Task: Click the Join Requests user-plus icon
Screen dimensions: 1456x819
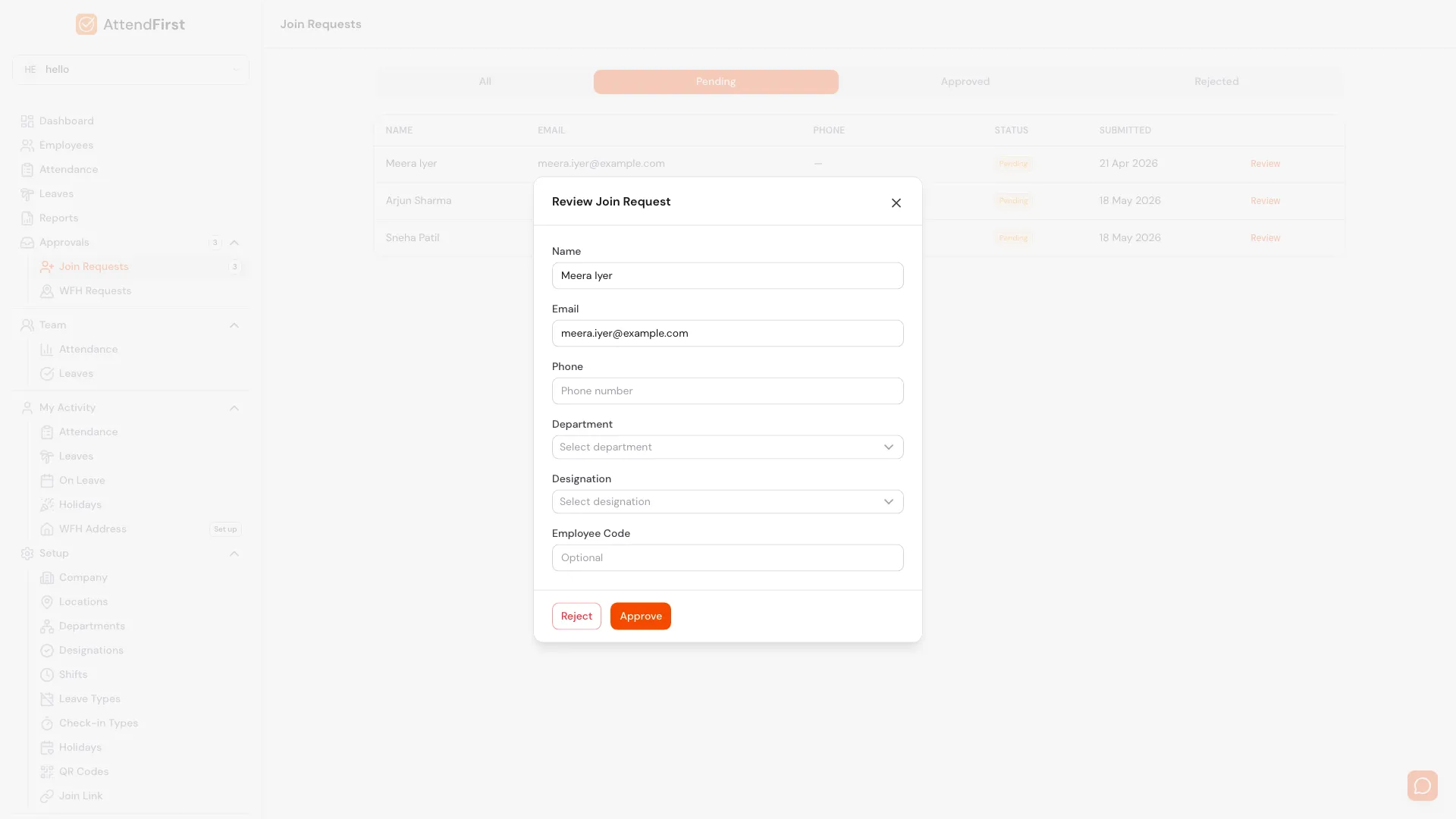Action: pos(47,267)
